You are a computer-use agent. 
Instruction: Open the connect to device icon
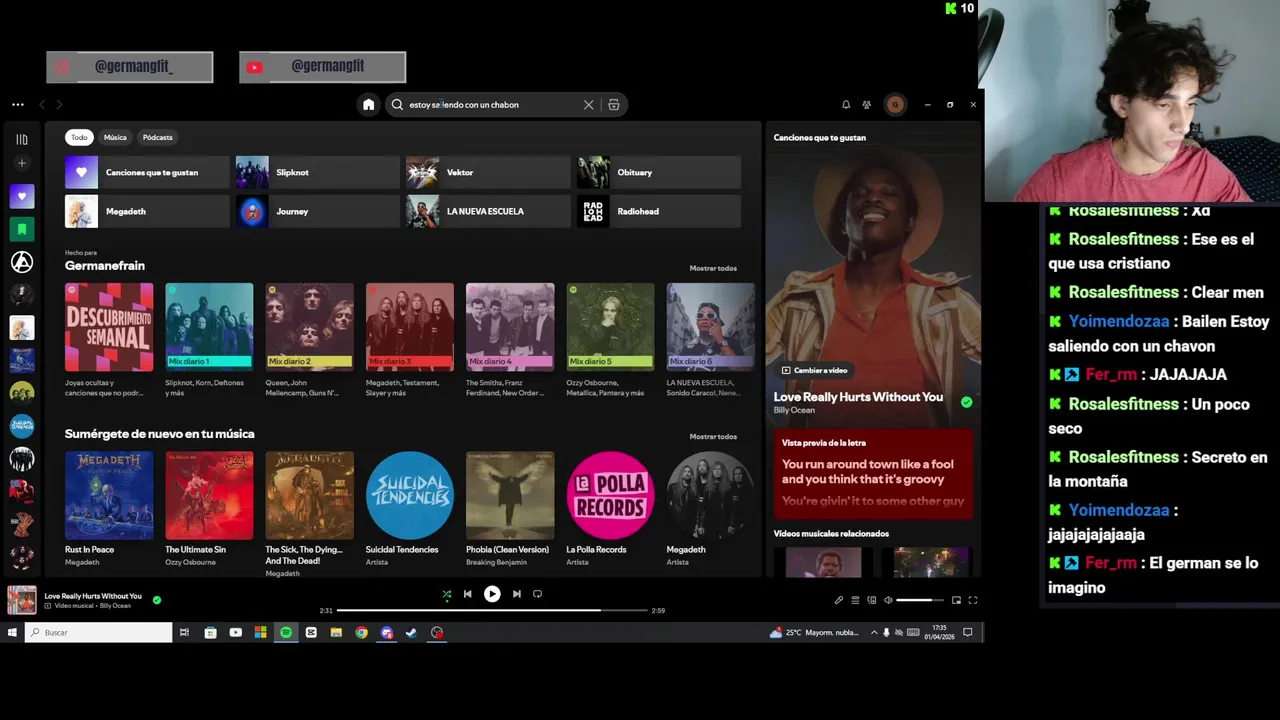coord(872,600)
